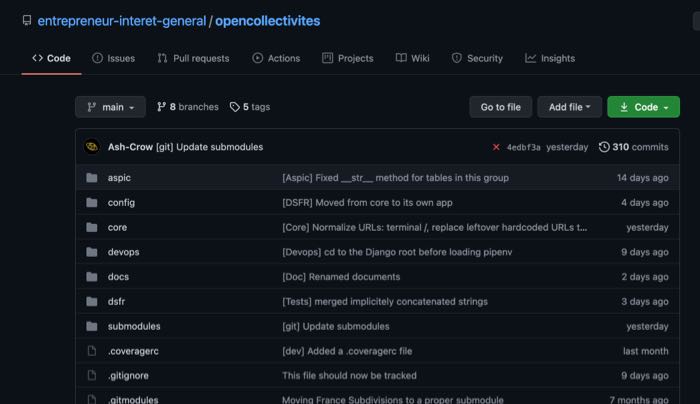View the Insights tab
The image size is (700, 404).
point(550,58)
